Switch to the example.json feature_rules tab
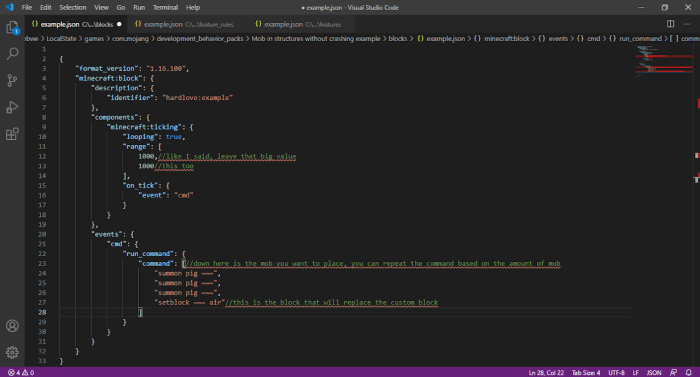 [188, 24]
